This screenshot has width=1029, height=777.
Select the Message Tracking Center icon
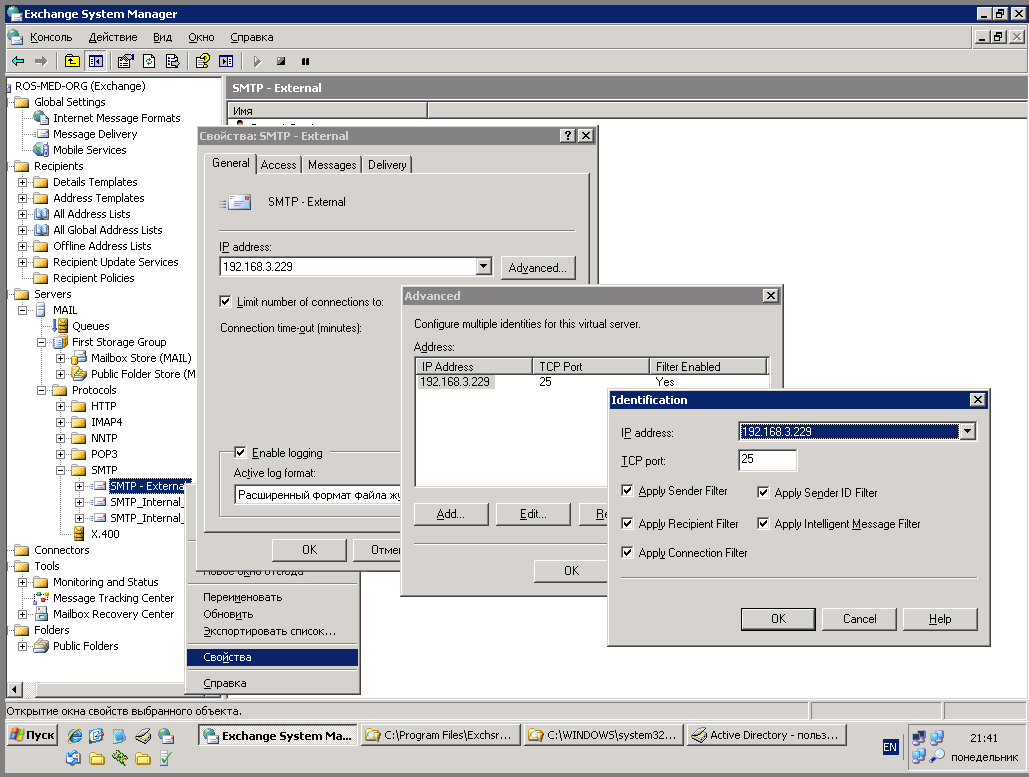coord(41,598)
